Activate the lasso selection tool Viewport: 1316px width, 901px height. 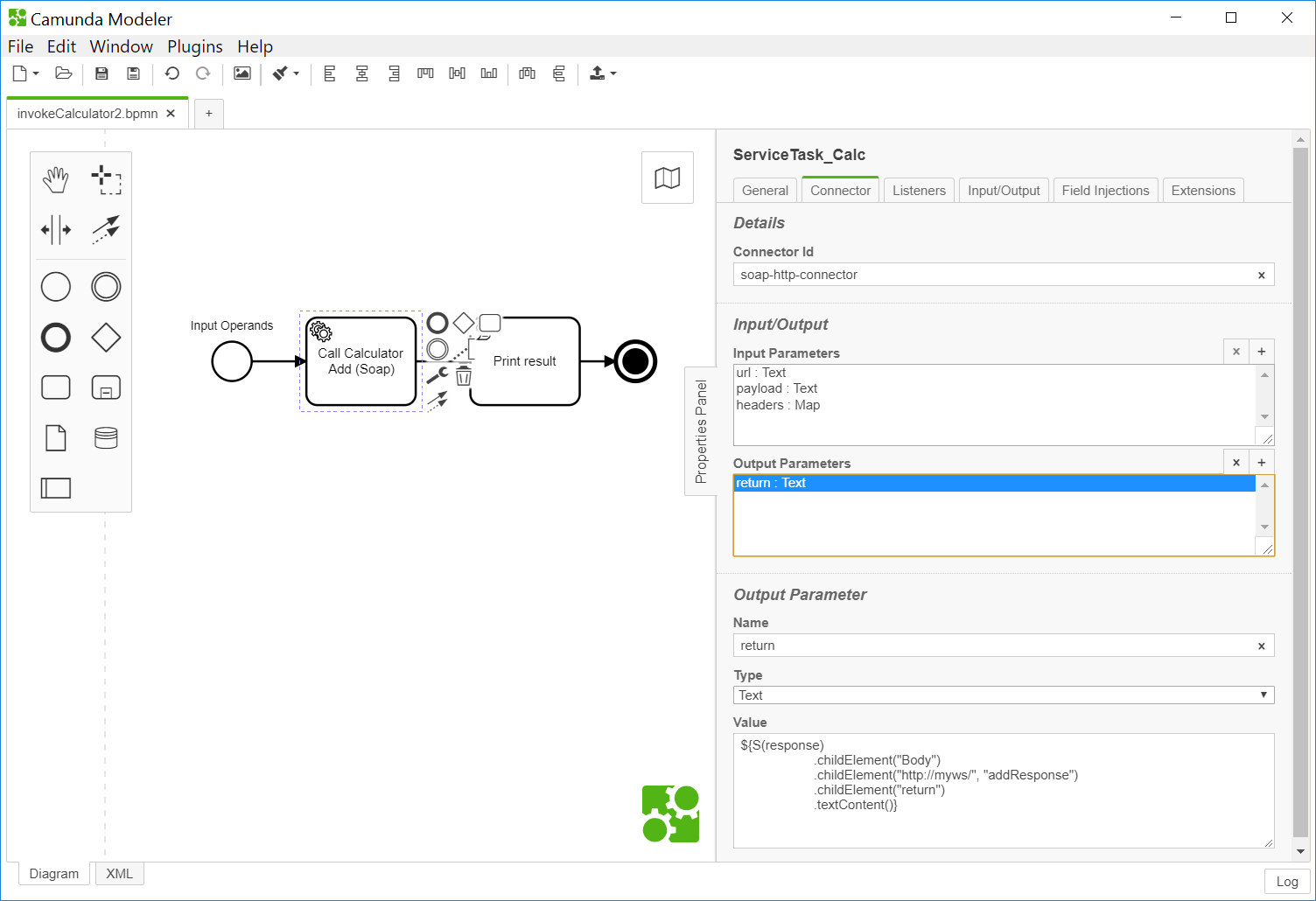coord(107,178)
